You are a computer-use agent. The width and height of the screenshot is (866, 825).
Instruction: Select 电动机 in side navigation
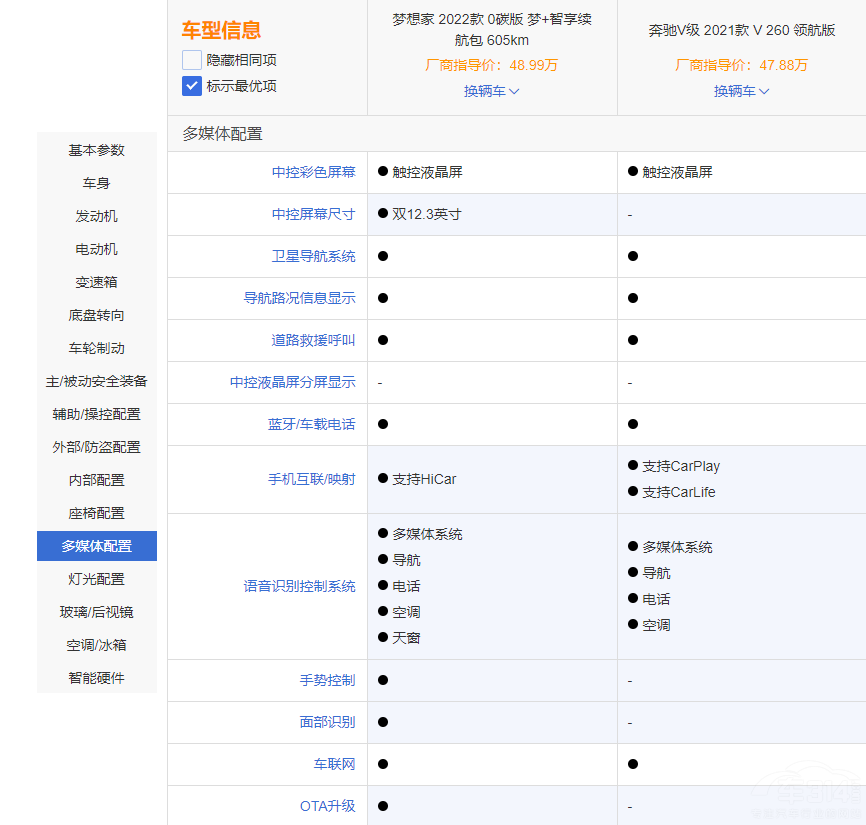[x=97, y=249]
